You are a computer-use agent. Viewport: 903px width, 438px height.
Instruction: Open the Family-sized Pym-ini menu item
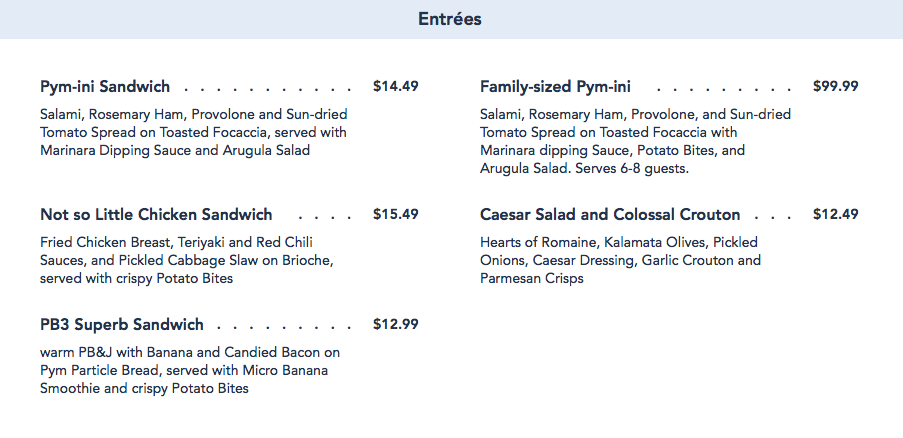pos(555,87)
